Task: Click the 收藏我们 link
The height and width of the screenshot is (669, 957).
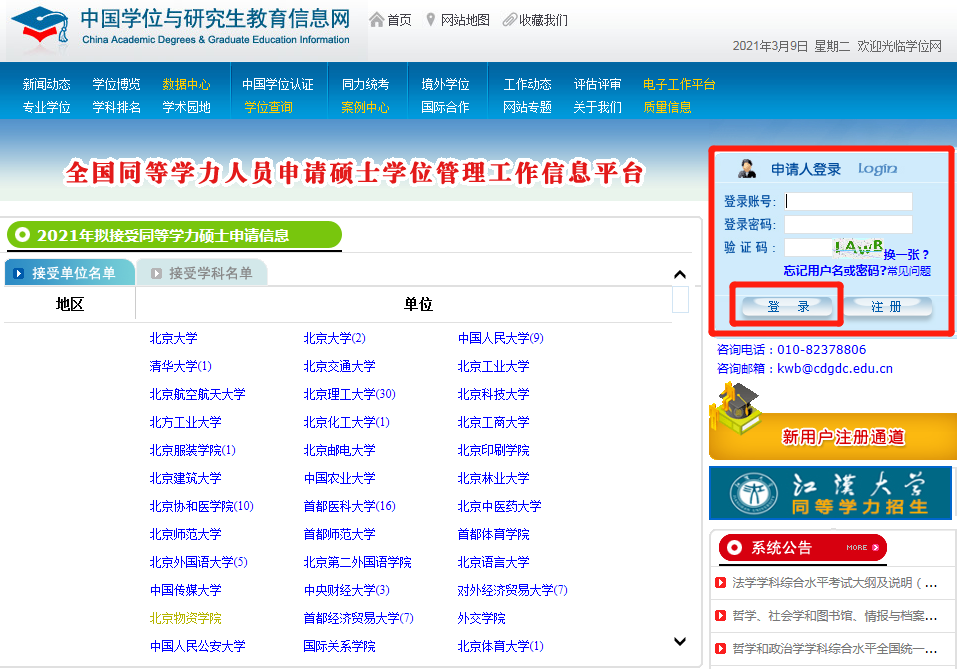Action: pyautogui.click(x=543, y=20)
